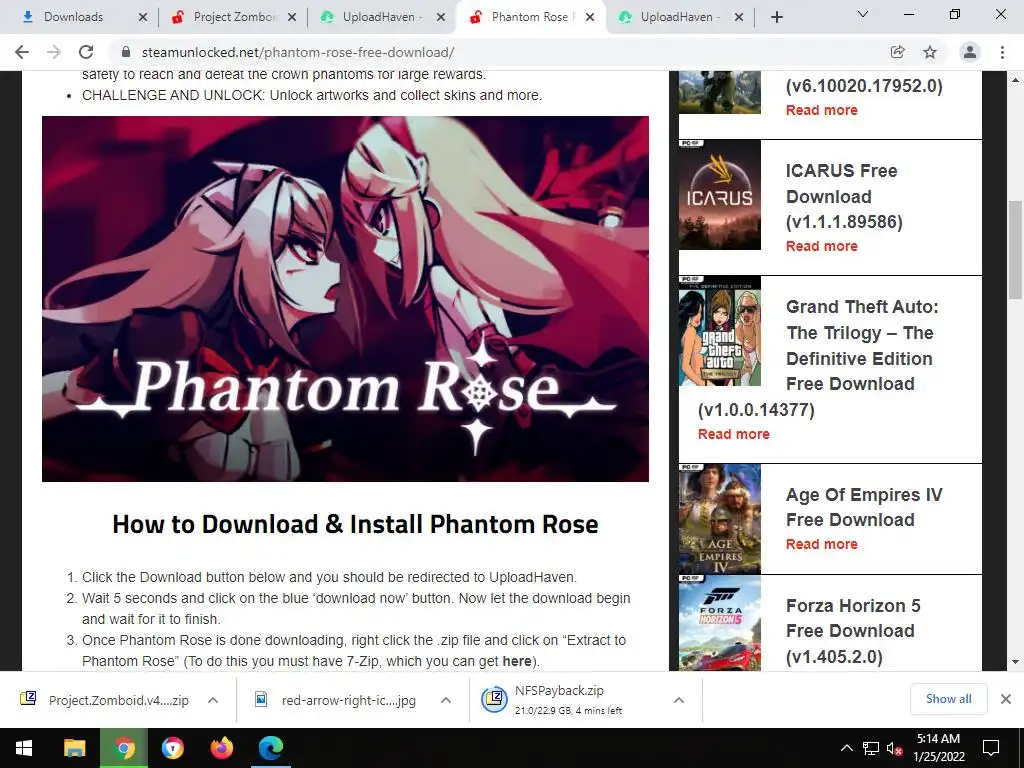Launch Microsoft Edge from the taskbar

[270, 748]
